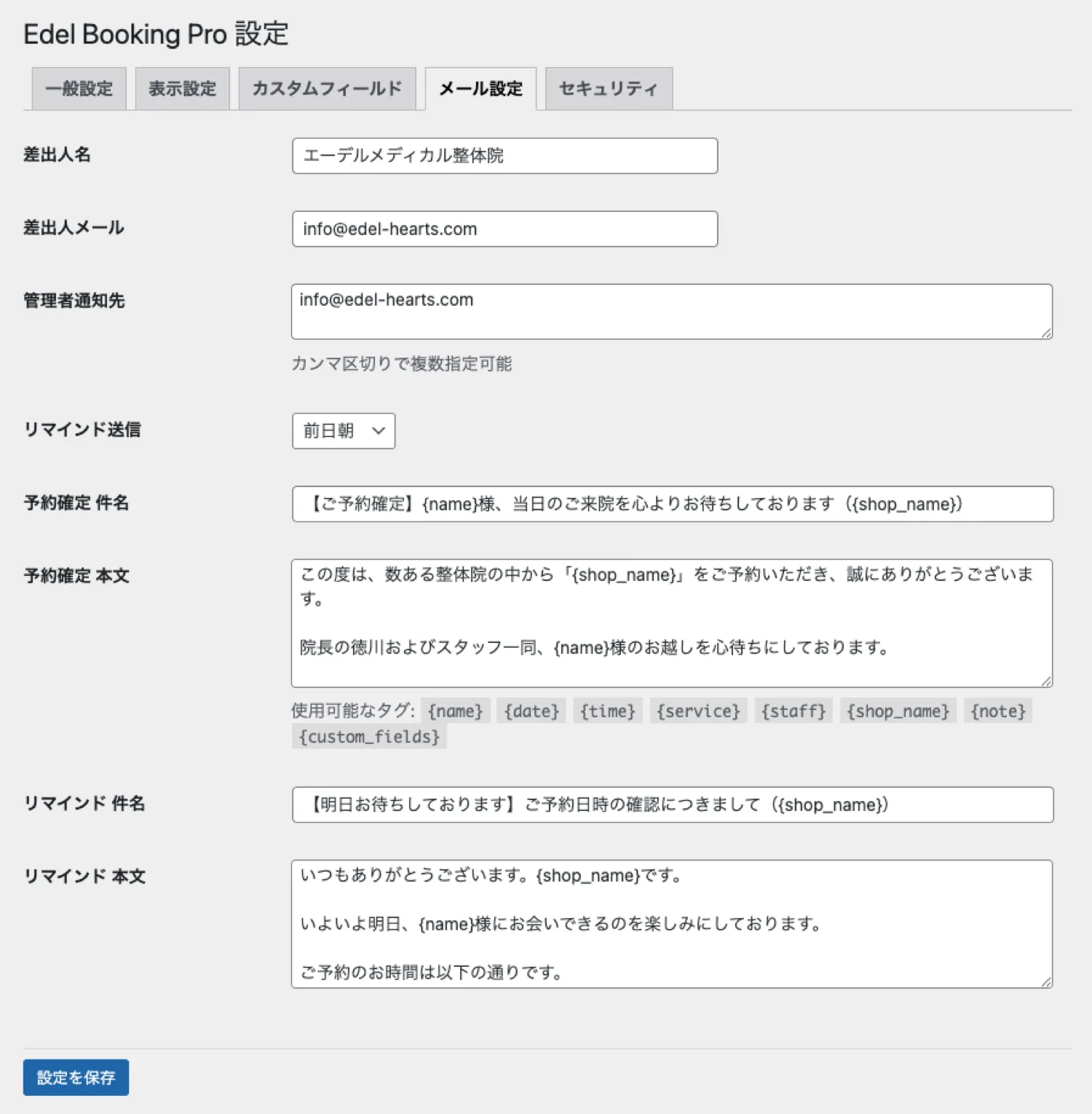Select the {note} tag

998,711
